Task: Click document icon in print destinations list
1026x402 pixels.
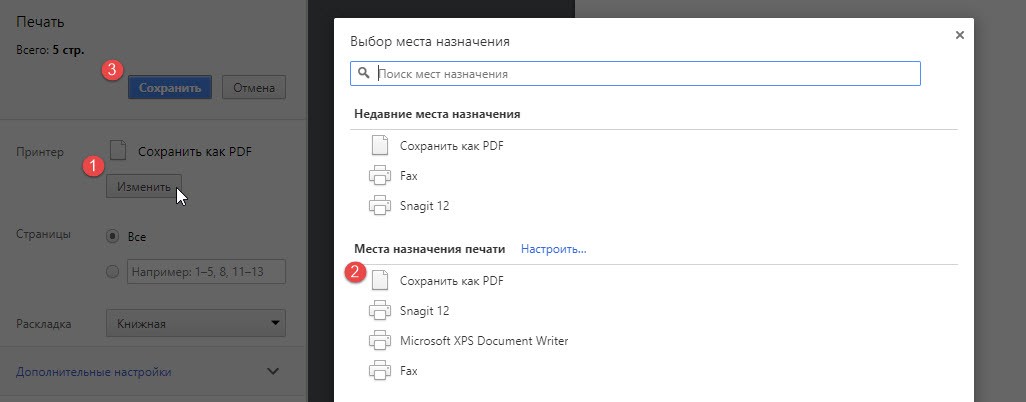Action: 380,280
